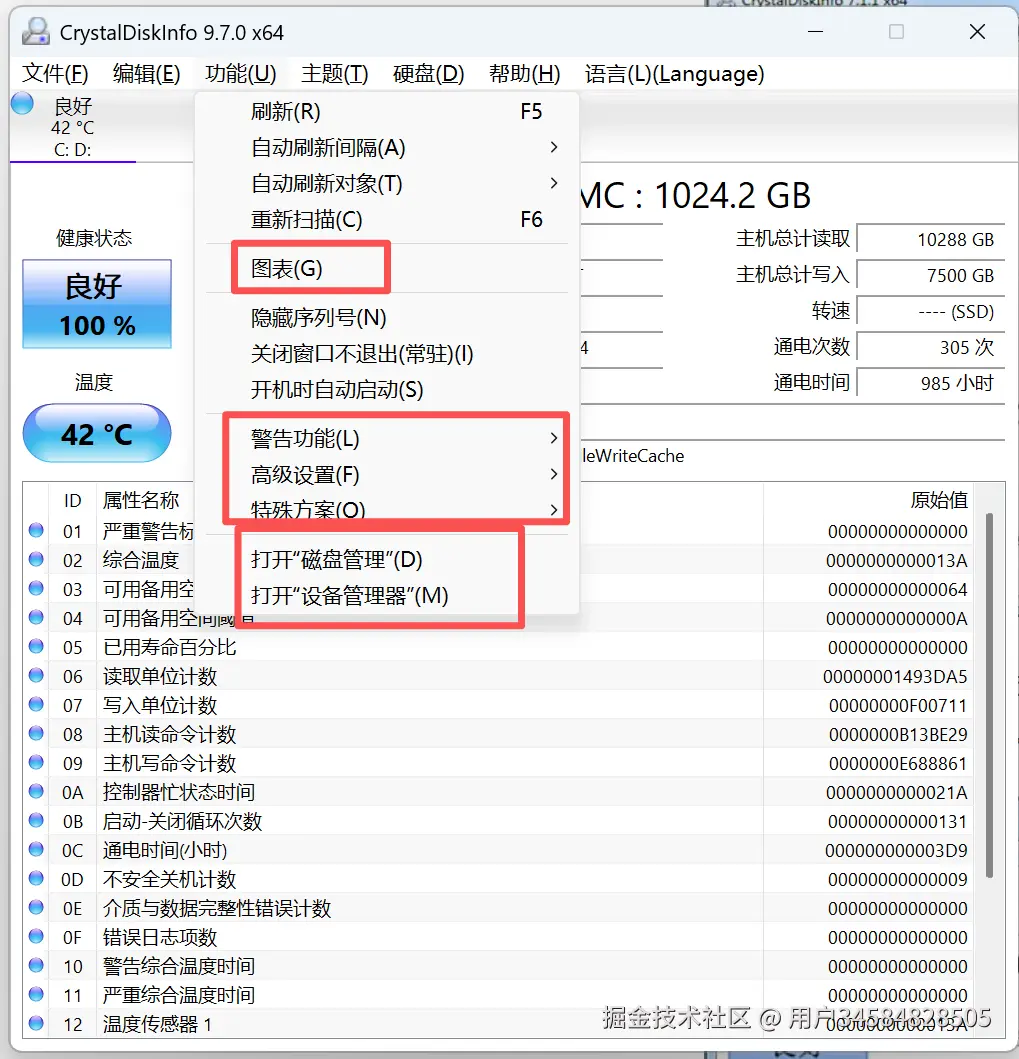Open the 文件(F) menu
The width and height of the screenshot is (1019, 1059).
[55, 74]
